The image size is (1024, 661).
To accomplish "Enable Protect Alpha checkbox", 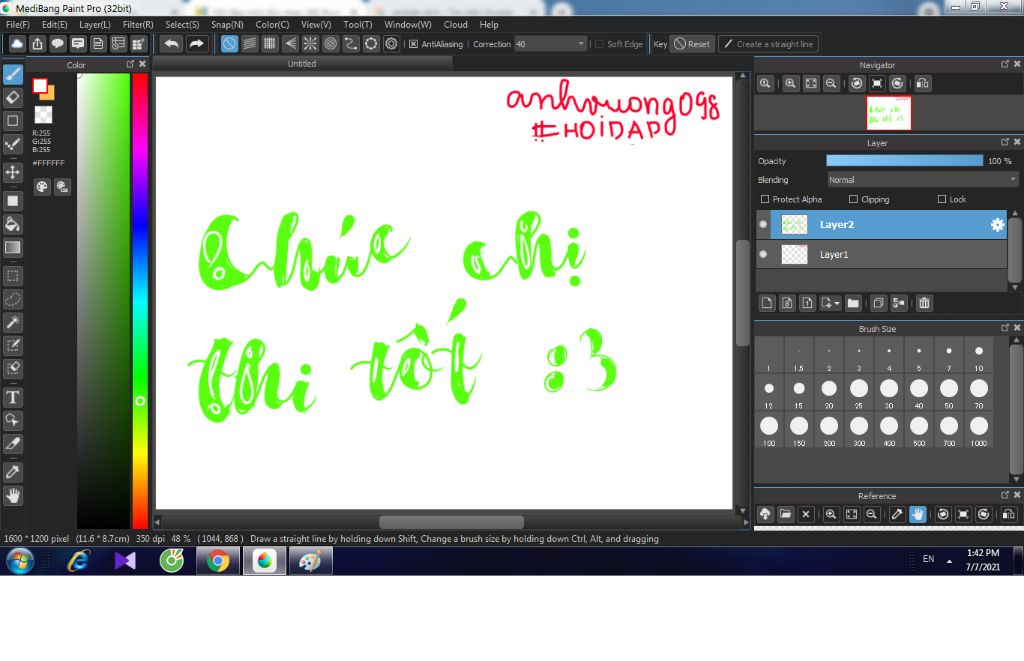I will pos(765,199).
